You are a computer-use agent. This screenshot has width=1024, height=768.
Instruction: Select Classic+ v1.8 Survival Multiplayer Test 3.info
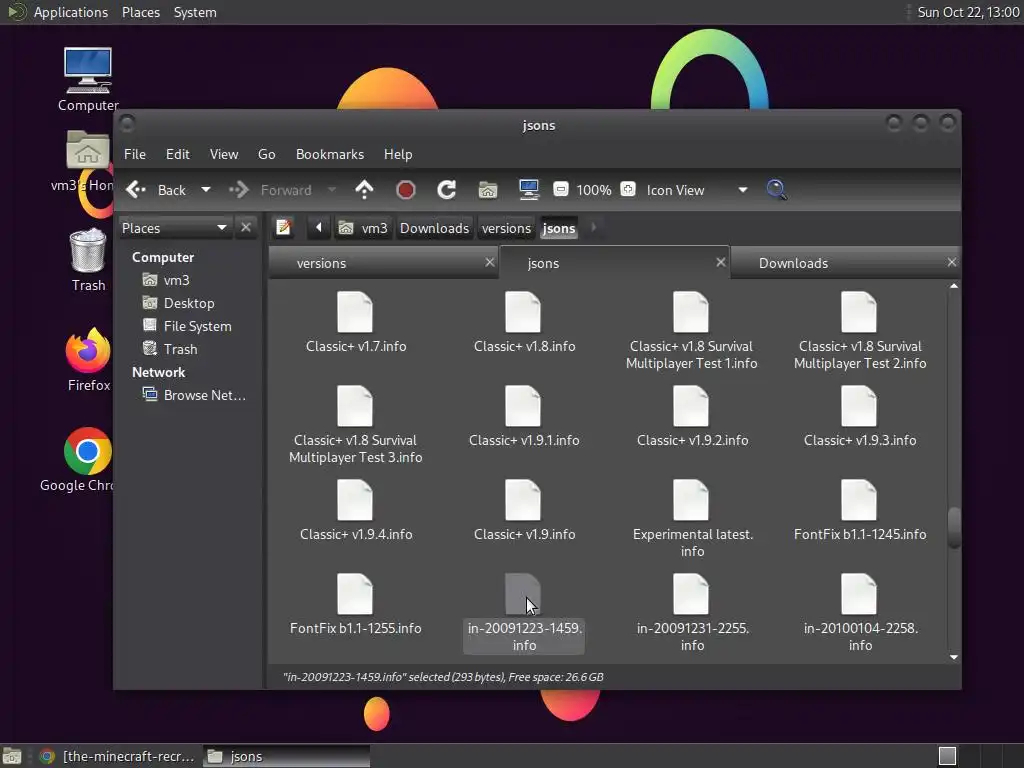click(355, 406)
